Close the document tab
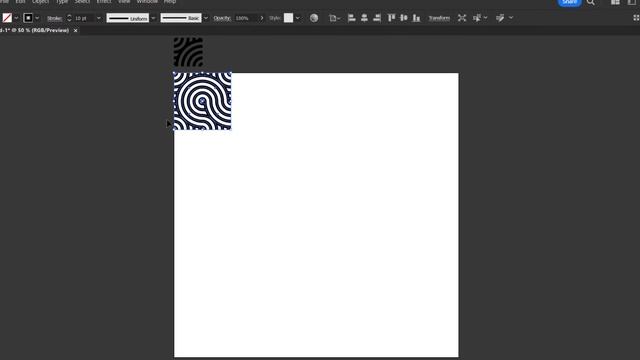Screen dimensions: 640x360 pos(76,31)
